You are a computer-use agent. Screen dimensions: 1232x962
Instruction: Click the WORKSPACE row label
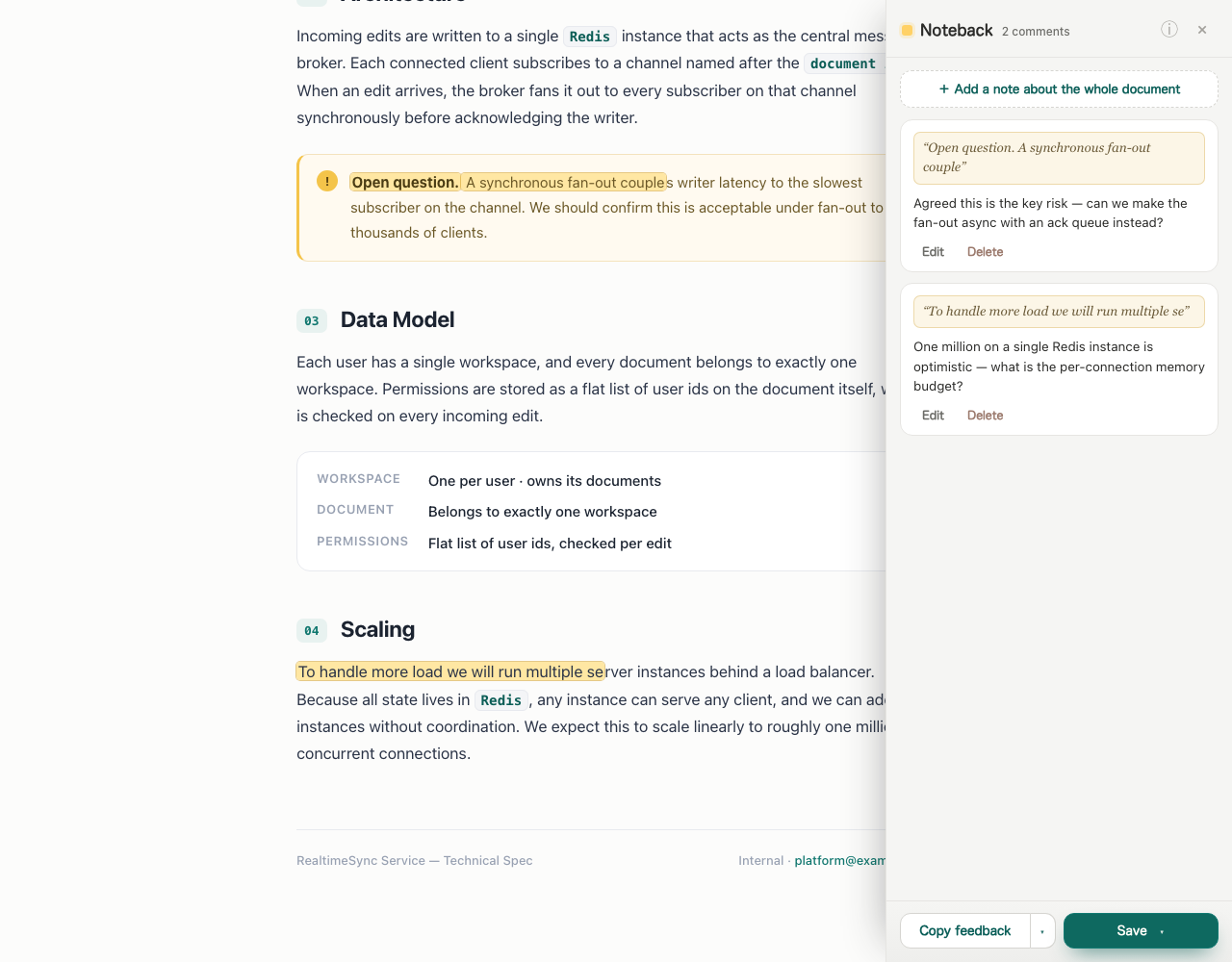tap(358, 479)
